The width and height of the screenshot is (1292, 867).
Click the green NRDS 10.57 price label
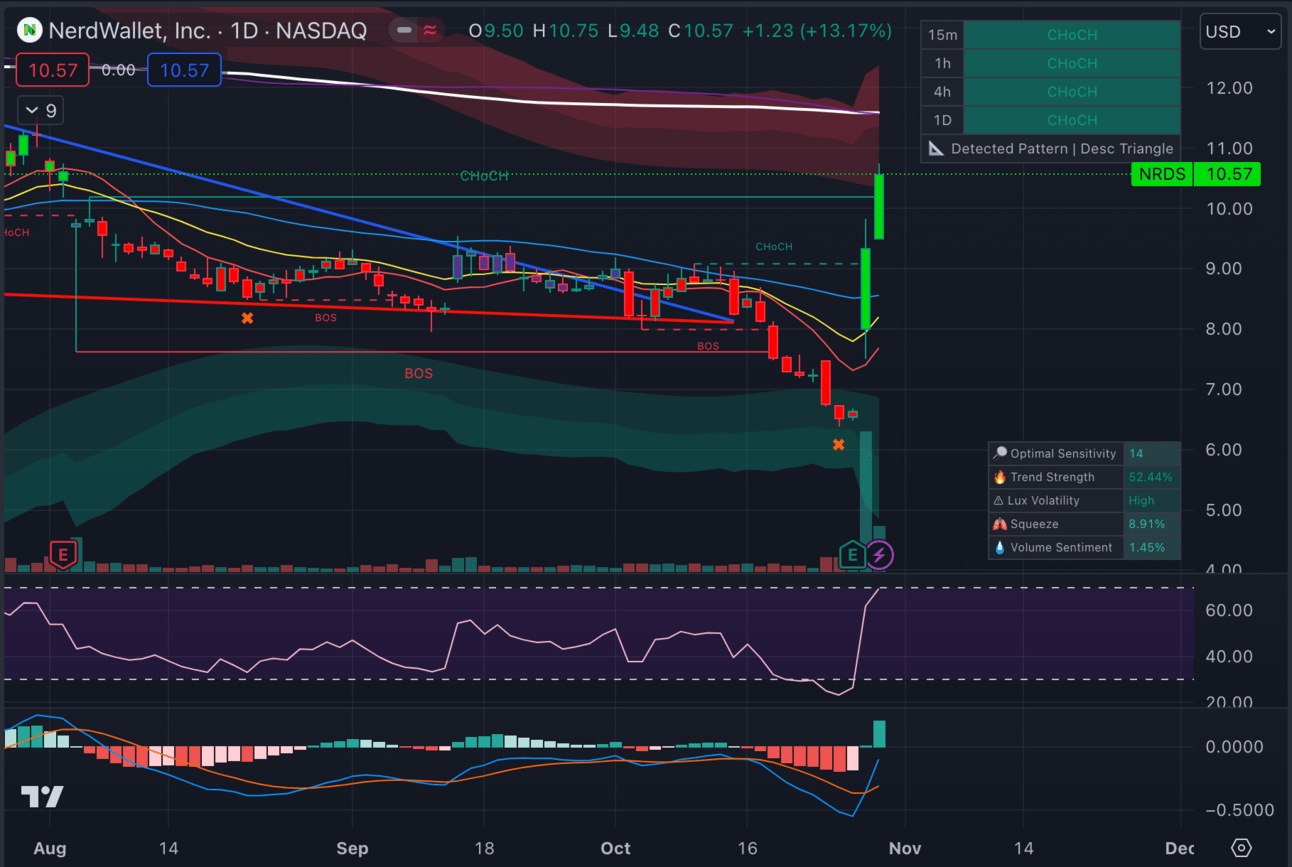(x=1196, y=174)
